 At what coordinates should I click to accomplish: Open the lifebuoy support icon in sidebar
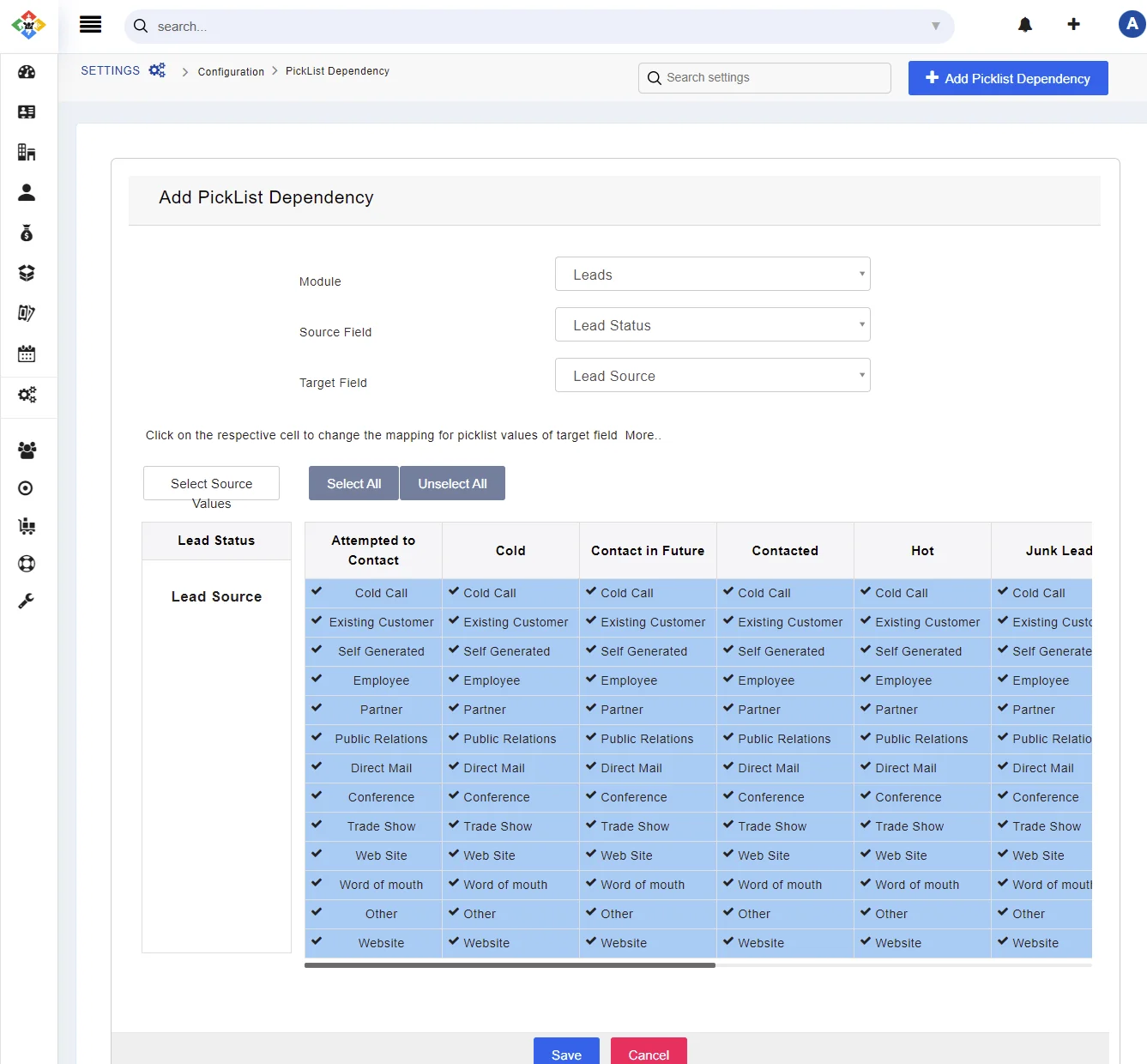27,564
